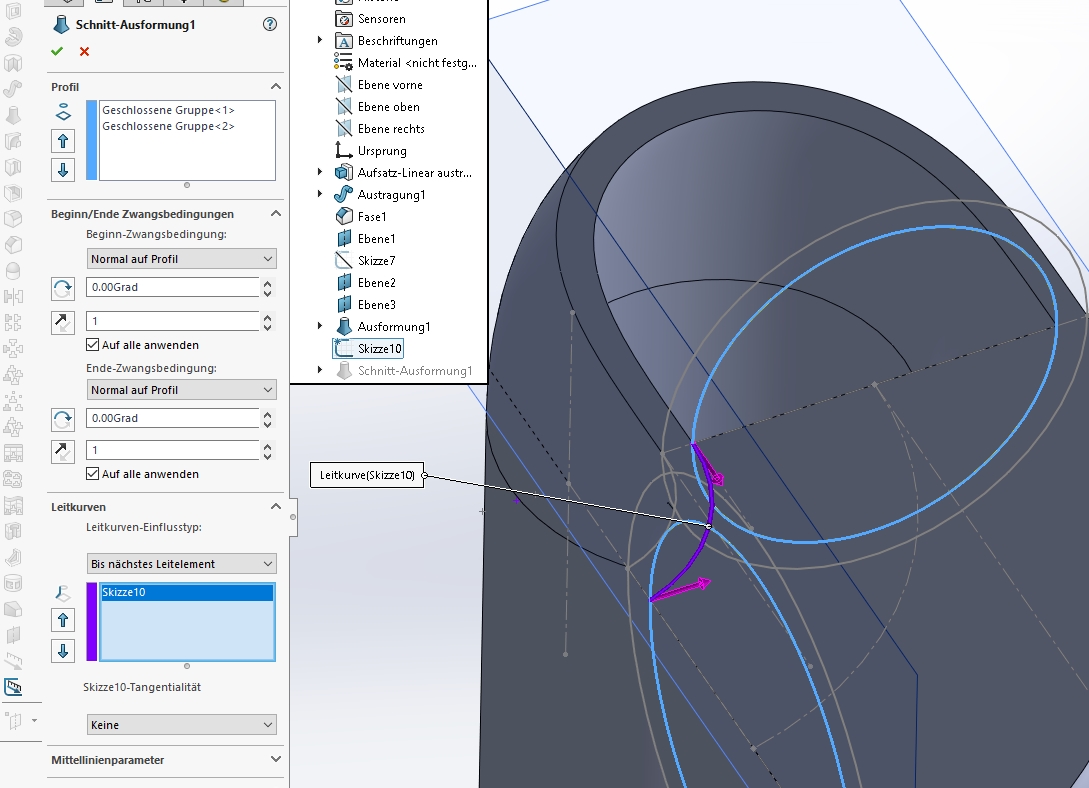Open Leitkurven-Einflusstyp dropdown
1089x788 pixels.
pos(181,564)
